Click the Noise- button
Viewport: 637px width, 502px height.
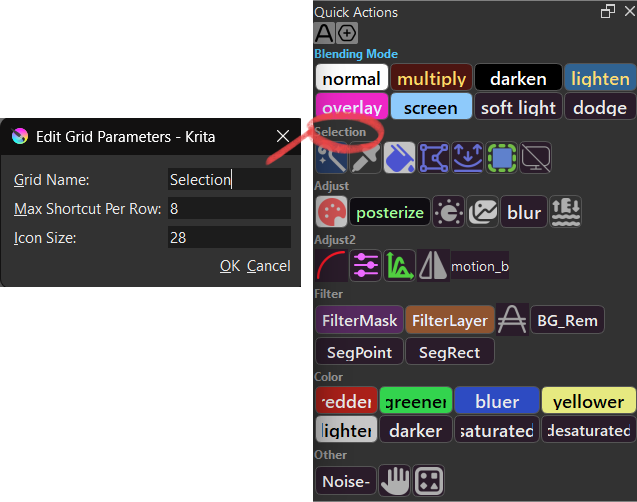click(346, 481)
